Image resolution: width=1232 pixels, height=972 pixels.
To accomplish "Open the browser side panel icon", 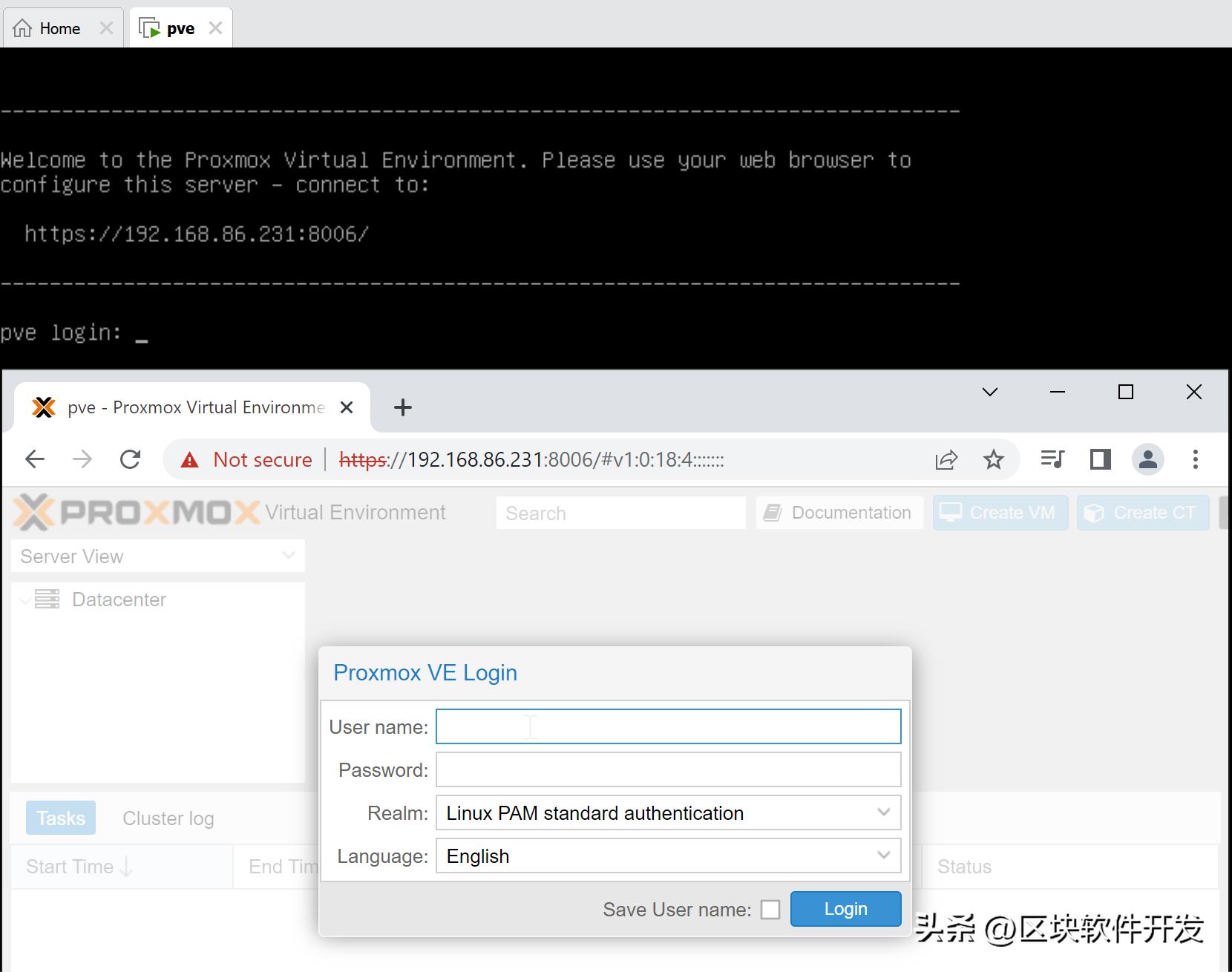I will pos(1100,460).
